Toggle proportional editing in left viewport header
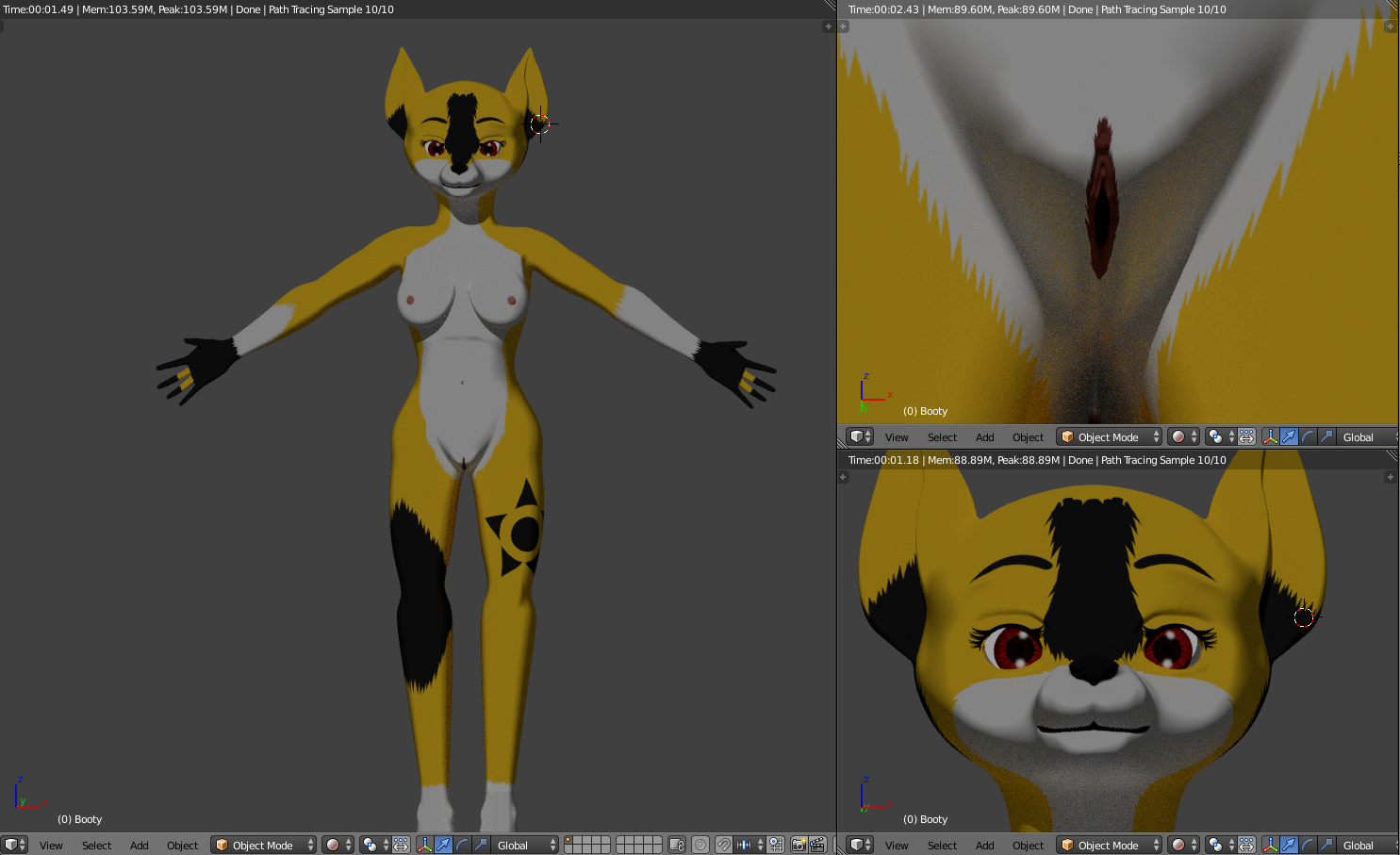This screenshot has width=1400, height=855. click(700, 845)
